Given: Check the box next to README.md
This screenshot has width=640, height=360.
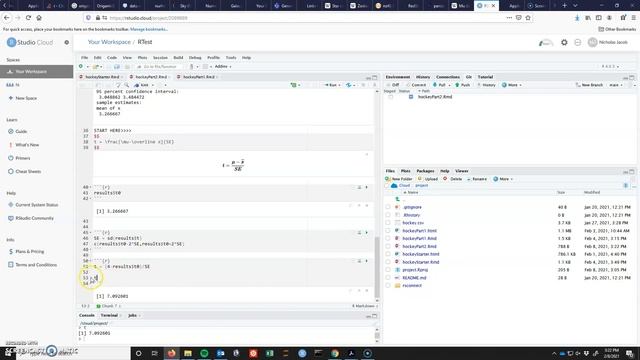Looking at the screenshot, I should pyautogui.click(x=388, y=278).
